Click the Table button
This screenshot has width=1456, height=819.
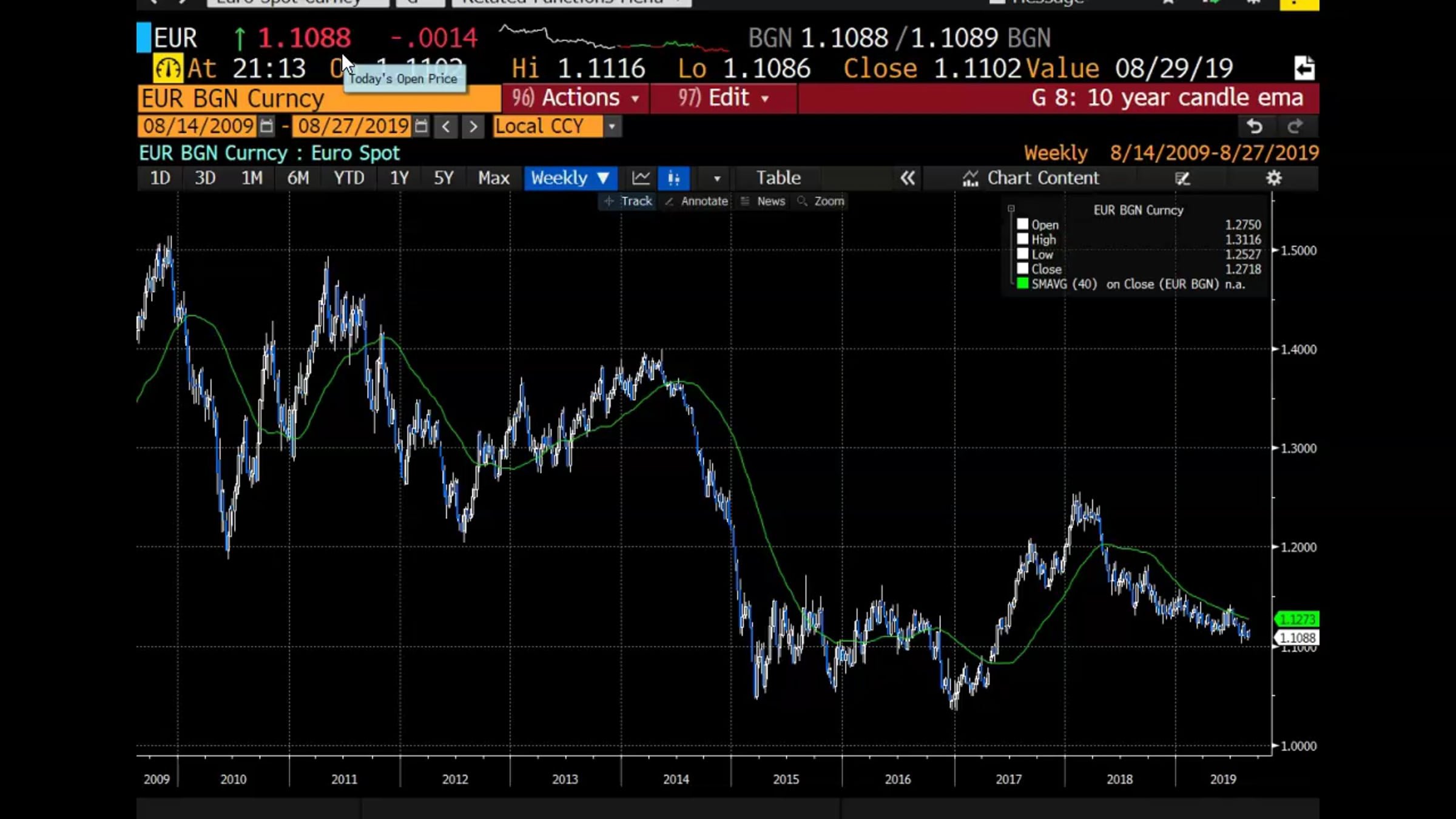pos(778,178)
